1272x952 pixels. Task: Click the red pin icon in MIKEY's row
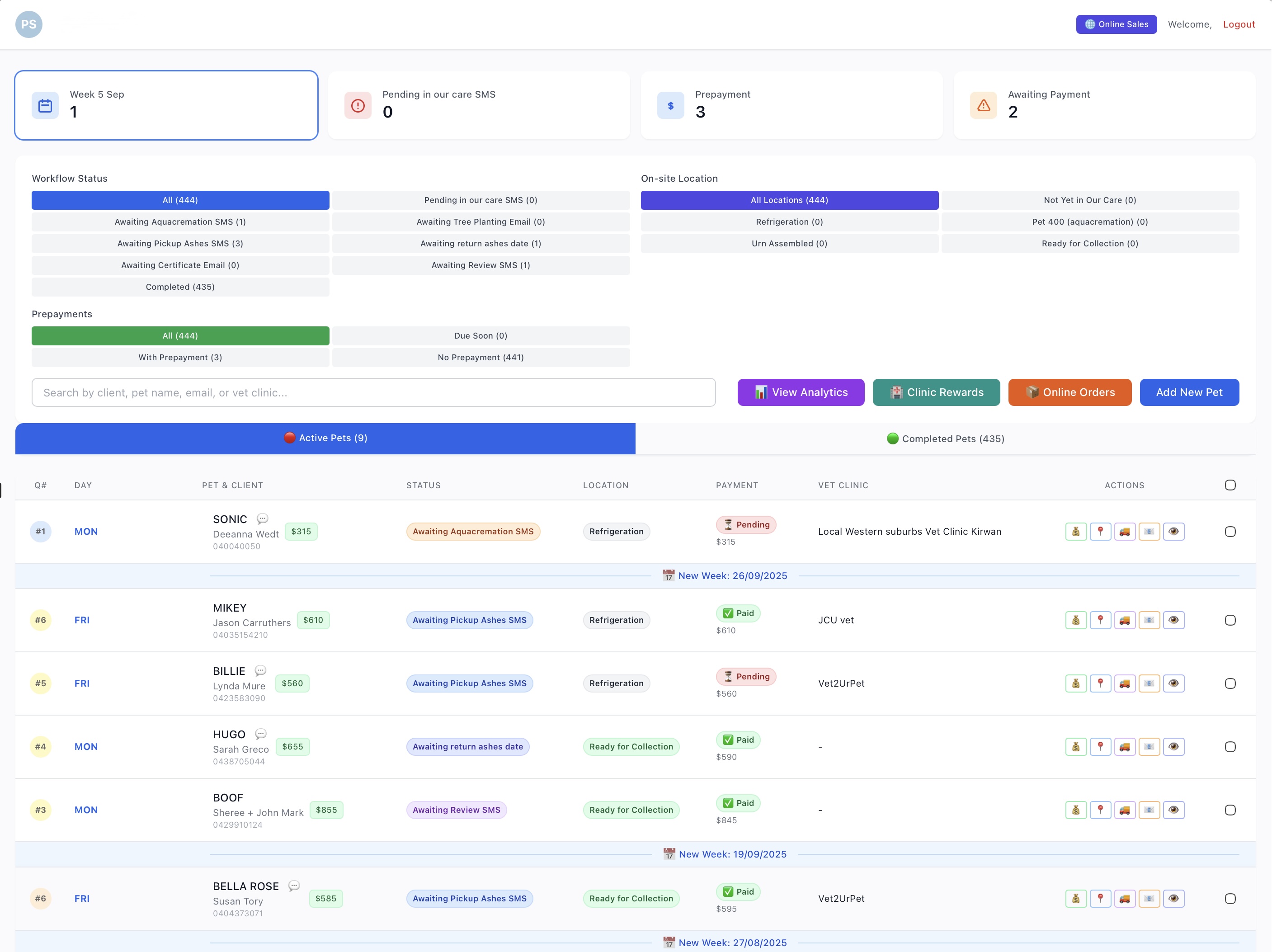1100,620
